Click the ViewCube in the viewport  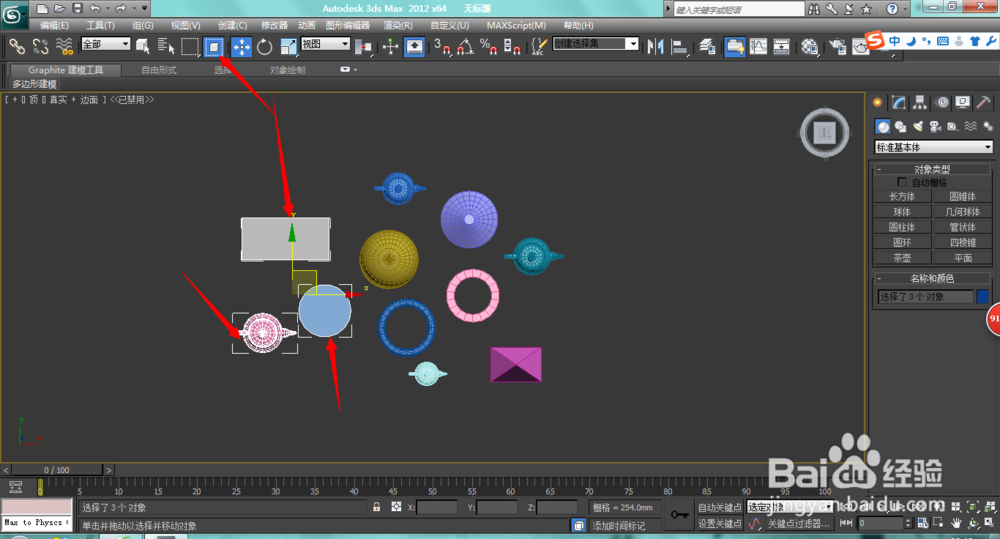pyautogui.click(x=825, y=133)
